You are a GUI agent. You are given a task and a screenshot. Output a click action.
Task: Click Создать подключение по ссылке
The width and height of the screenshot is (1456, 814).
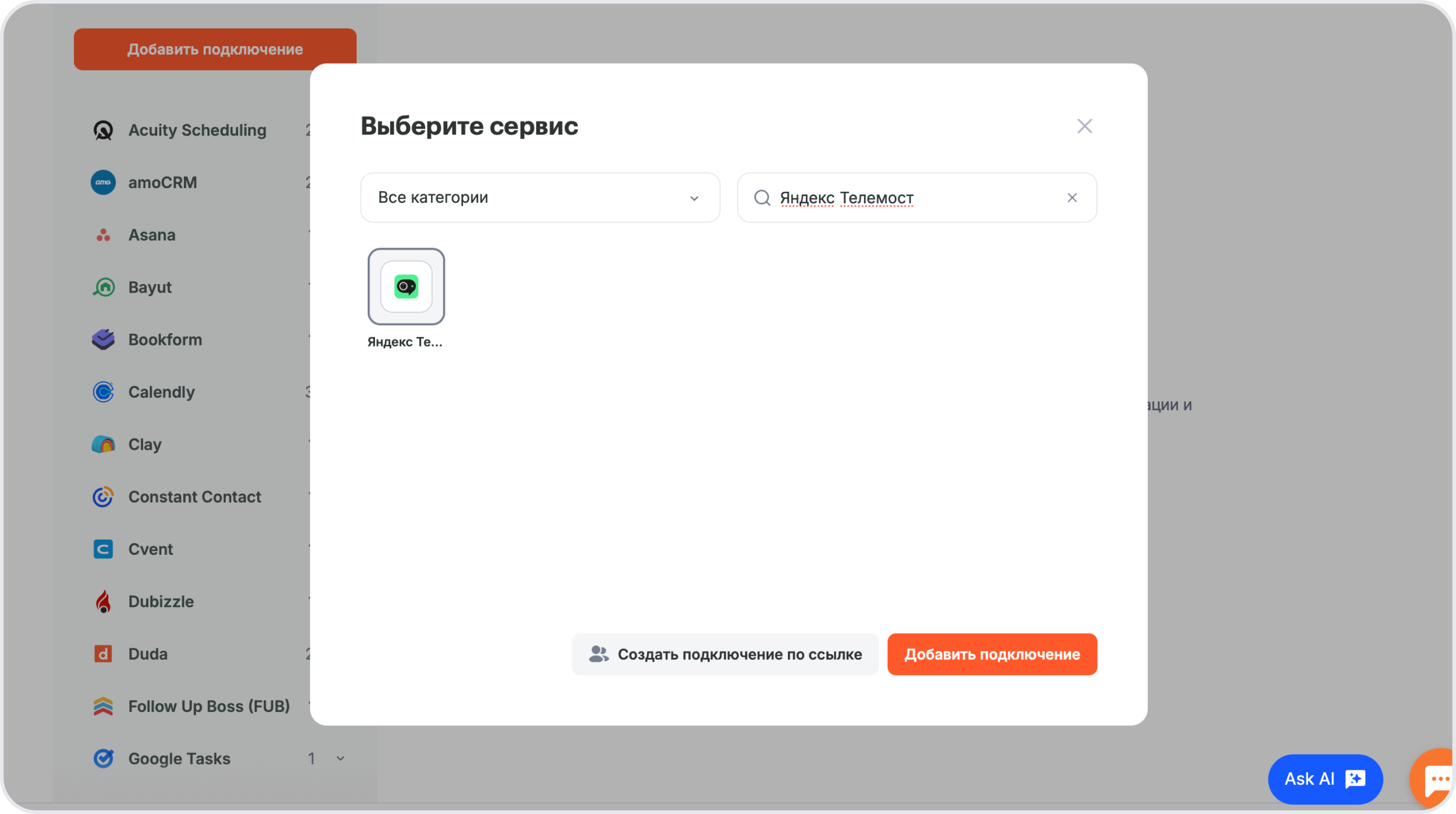[725, 654]
